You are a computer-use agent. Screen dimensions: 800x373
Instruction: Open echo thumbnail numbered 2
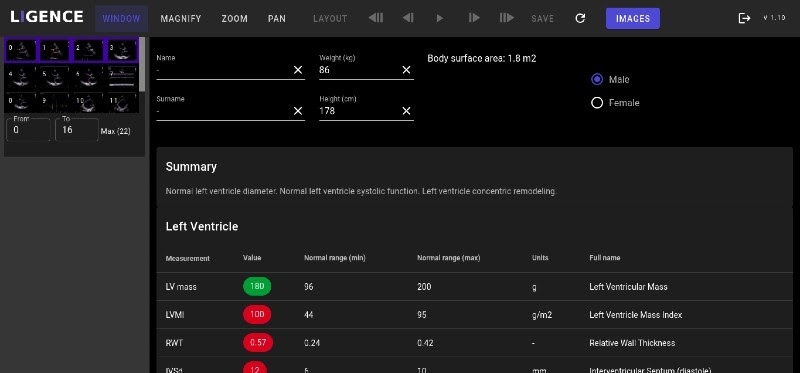point(89,50)
